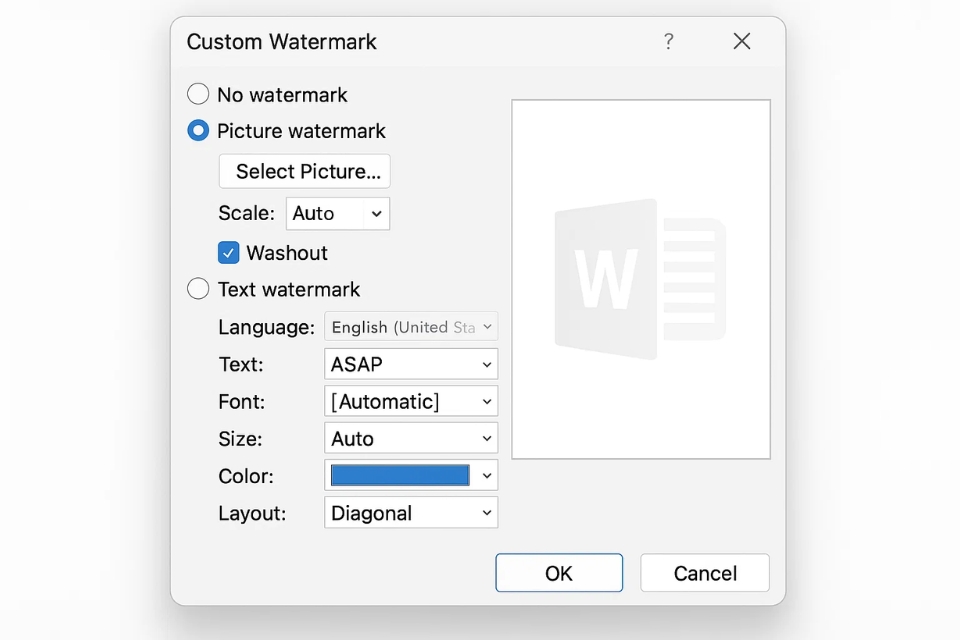The image size is (960, 640).
Task: Expand the Size dropdown
Action: 411,439
